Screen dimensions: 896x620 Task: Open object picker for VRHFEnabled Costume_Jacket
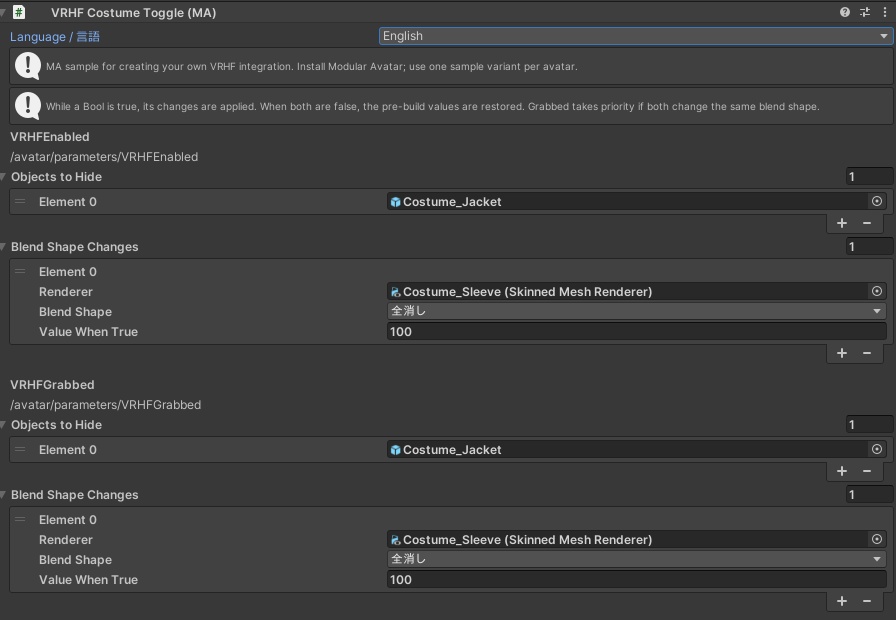(877, 201)
